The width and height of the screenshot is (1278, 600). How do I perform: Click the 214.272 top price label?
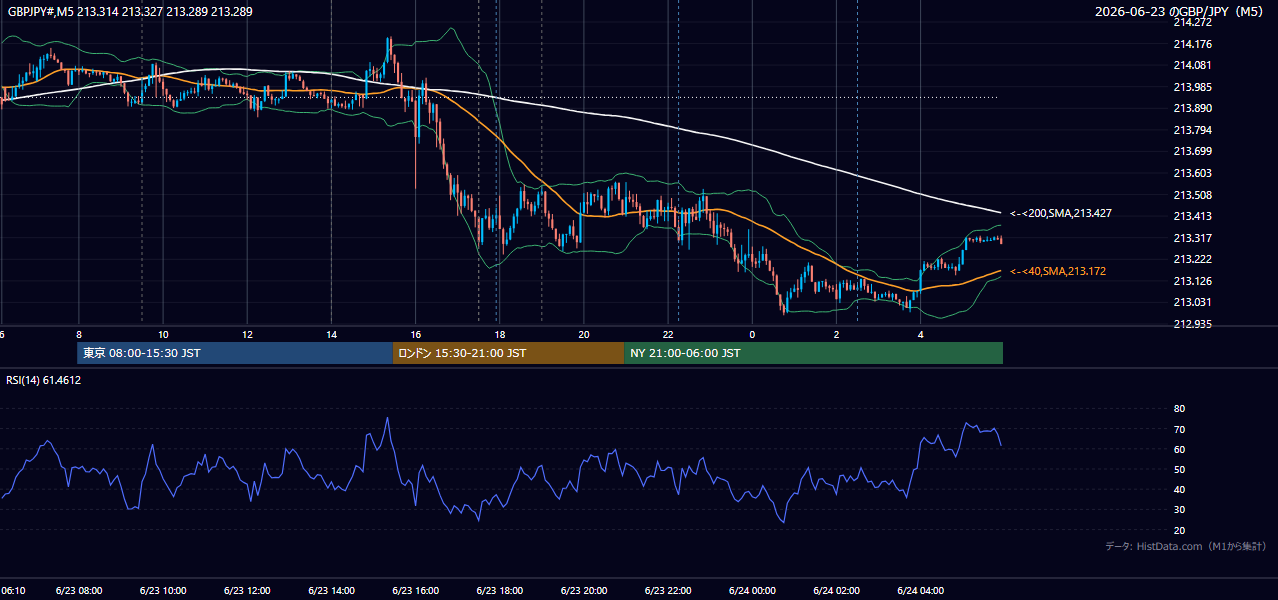point(1192,22)
